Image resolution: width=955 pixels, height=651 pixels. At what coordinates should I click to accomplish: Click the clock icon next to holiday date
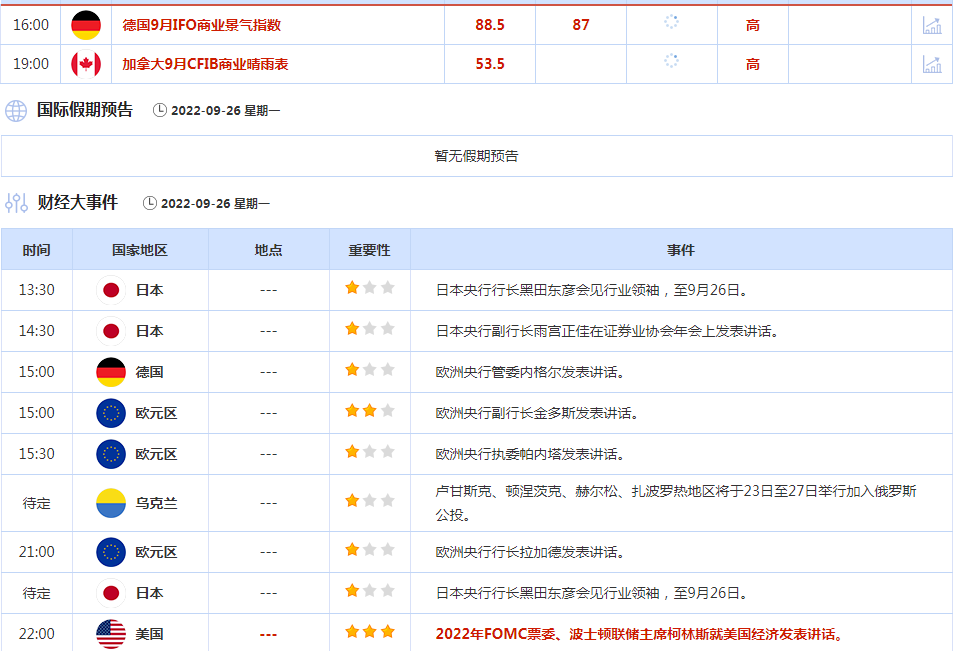(160, 111)
